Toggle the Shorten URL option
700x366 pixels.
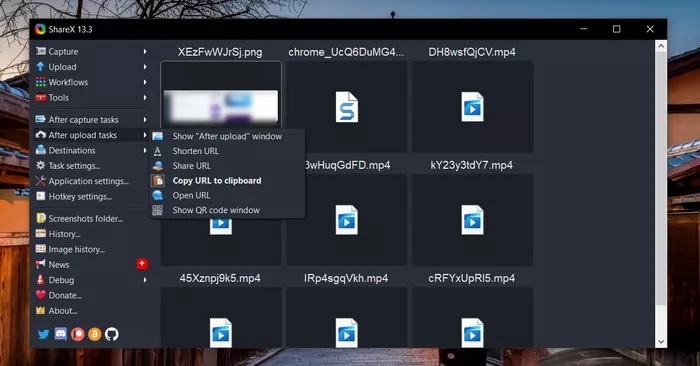(x=228, y=151)
